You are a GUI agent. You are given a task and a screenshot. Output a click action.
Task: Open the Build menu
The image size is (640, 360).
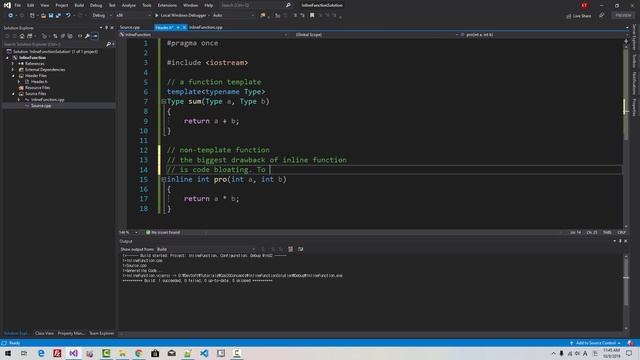tap(79, 5)
